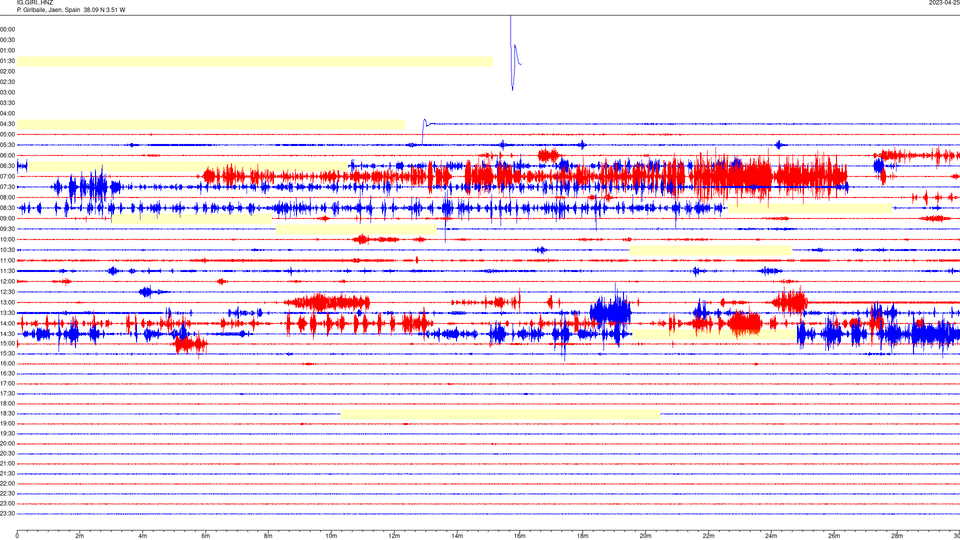Click the 14:00 time row label

tap(8, 323)
